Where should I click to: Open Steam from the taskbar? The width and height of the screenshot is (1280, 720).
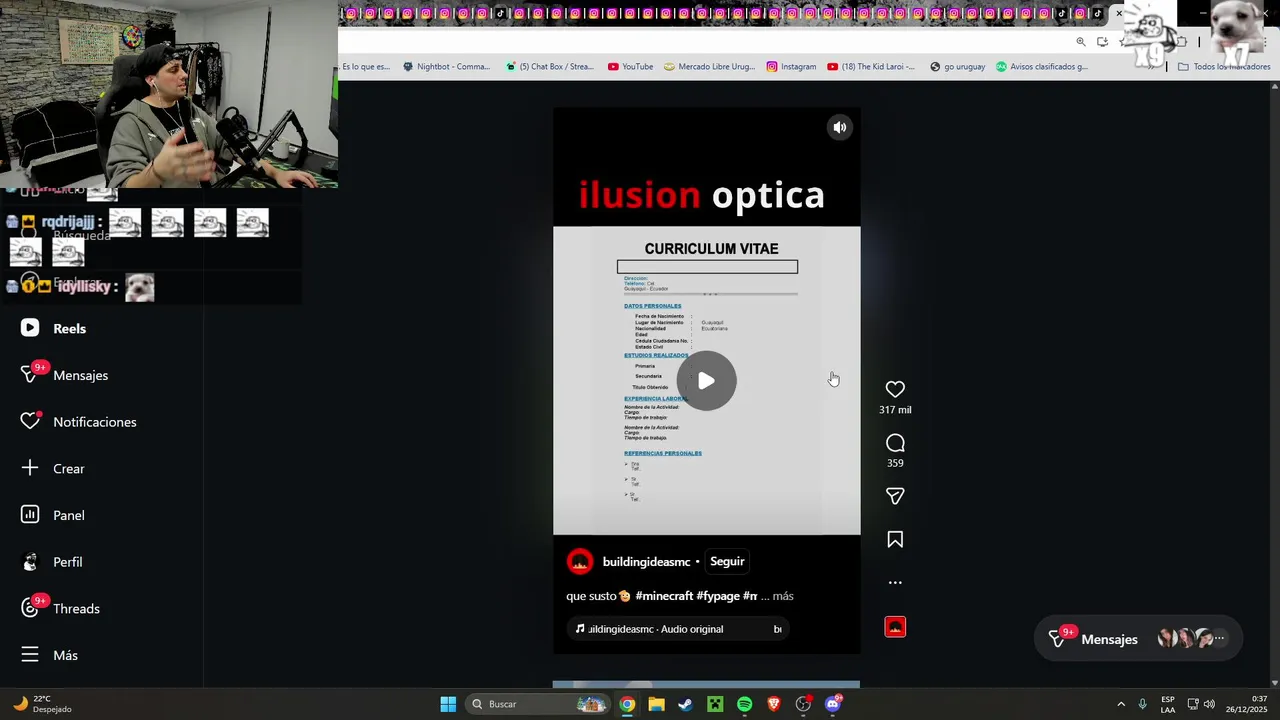click(x=685, y=704)
